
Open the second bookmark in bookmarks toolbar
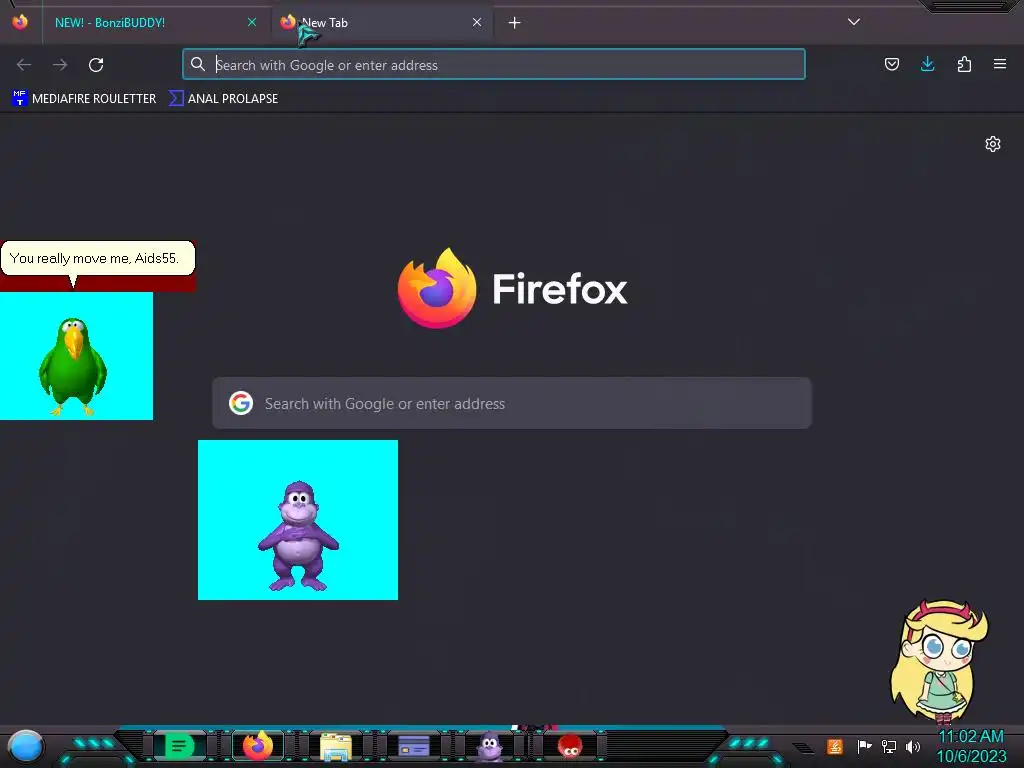[x=223, y=99]
